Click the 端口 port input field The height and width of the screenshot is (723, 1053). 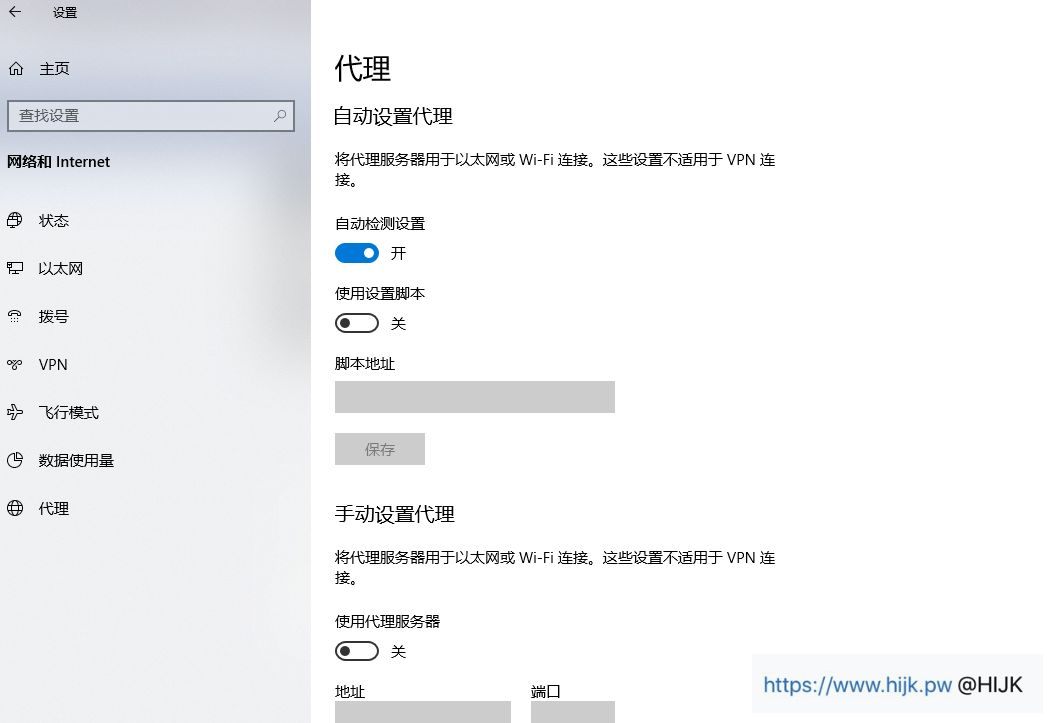572,712
